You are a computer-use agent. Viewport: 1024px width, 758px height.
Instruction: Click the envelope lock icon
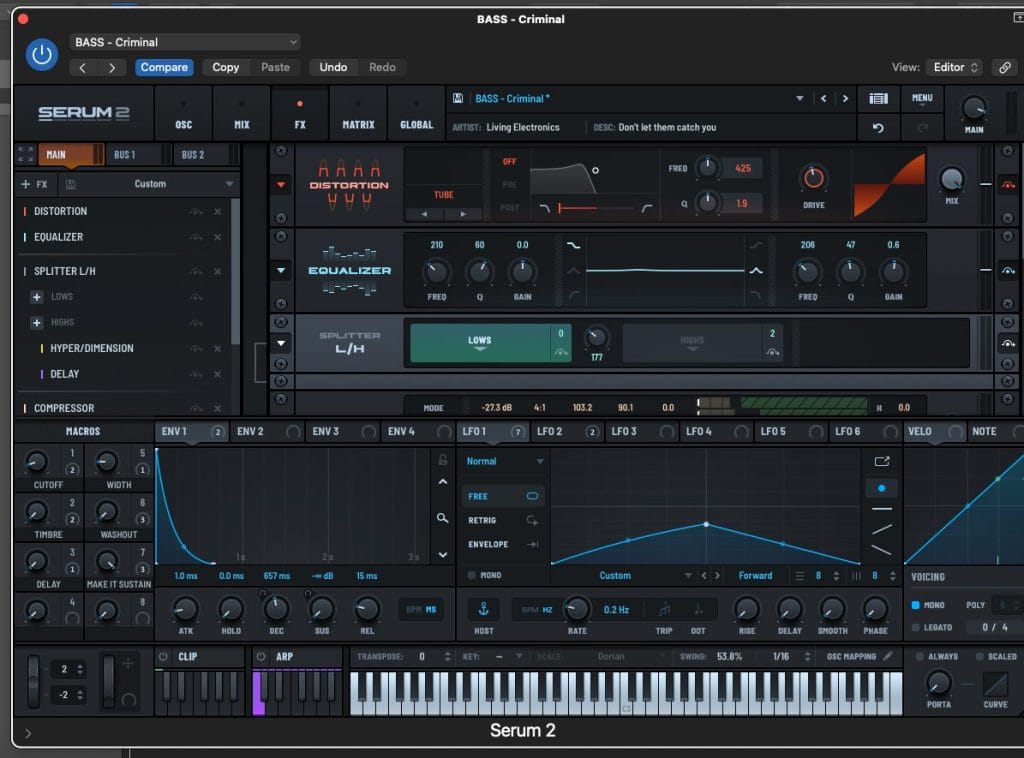point(442,460)
